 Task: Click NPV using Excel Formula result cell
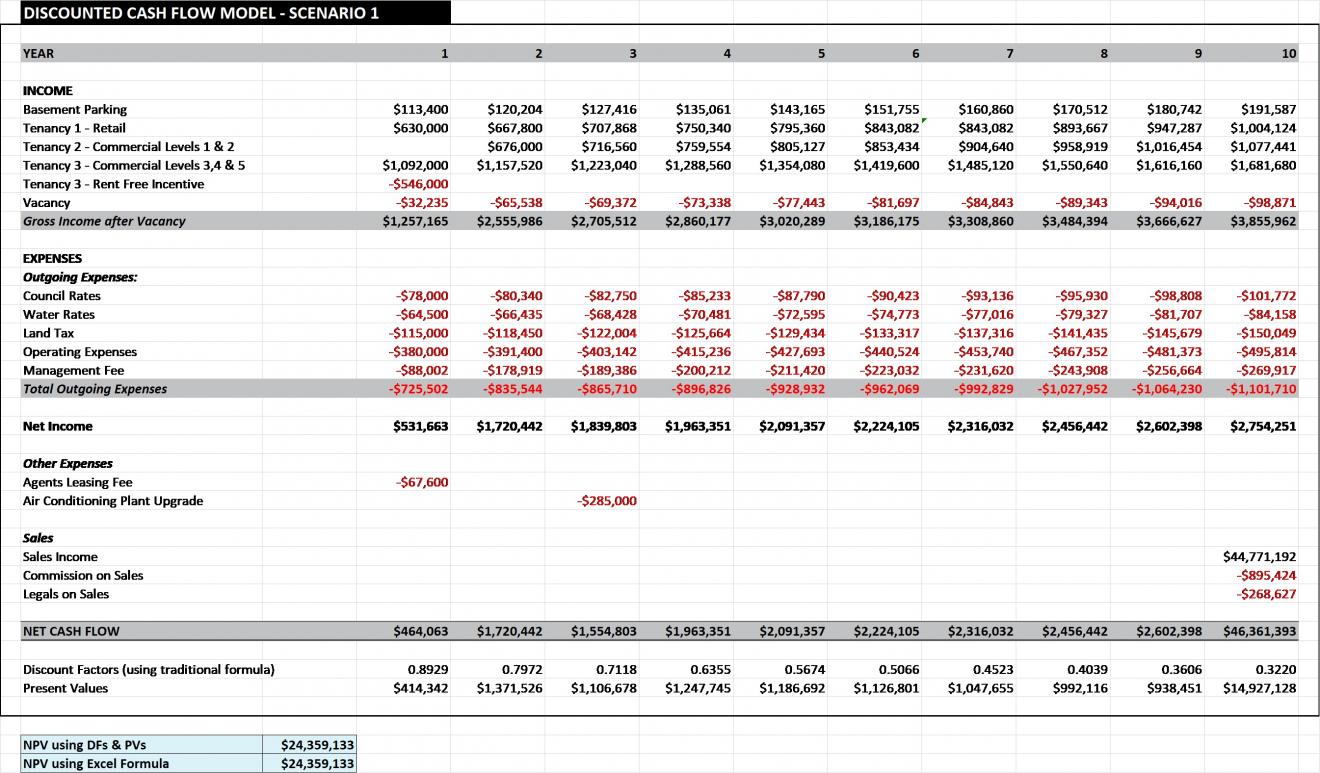tap(311, 763)
